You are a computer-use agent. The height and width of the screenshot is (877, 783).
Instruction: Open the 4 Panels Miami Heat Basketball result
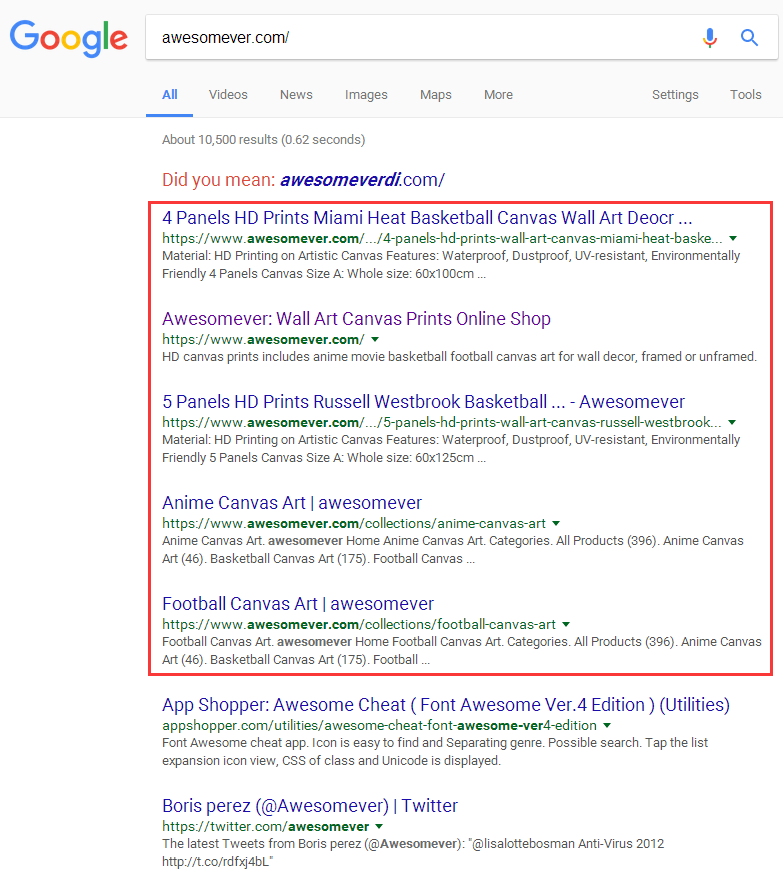click(427, 218)
